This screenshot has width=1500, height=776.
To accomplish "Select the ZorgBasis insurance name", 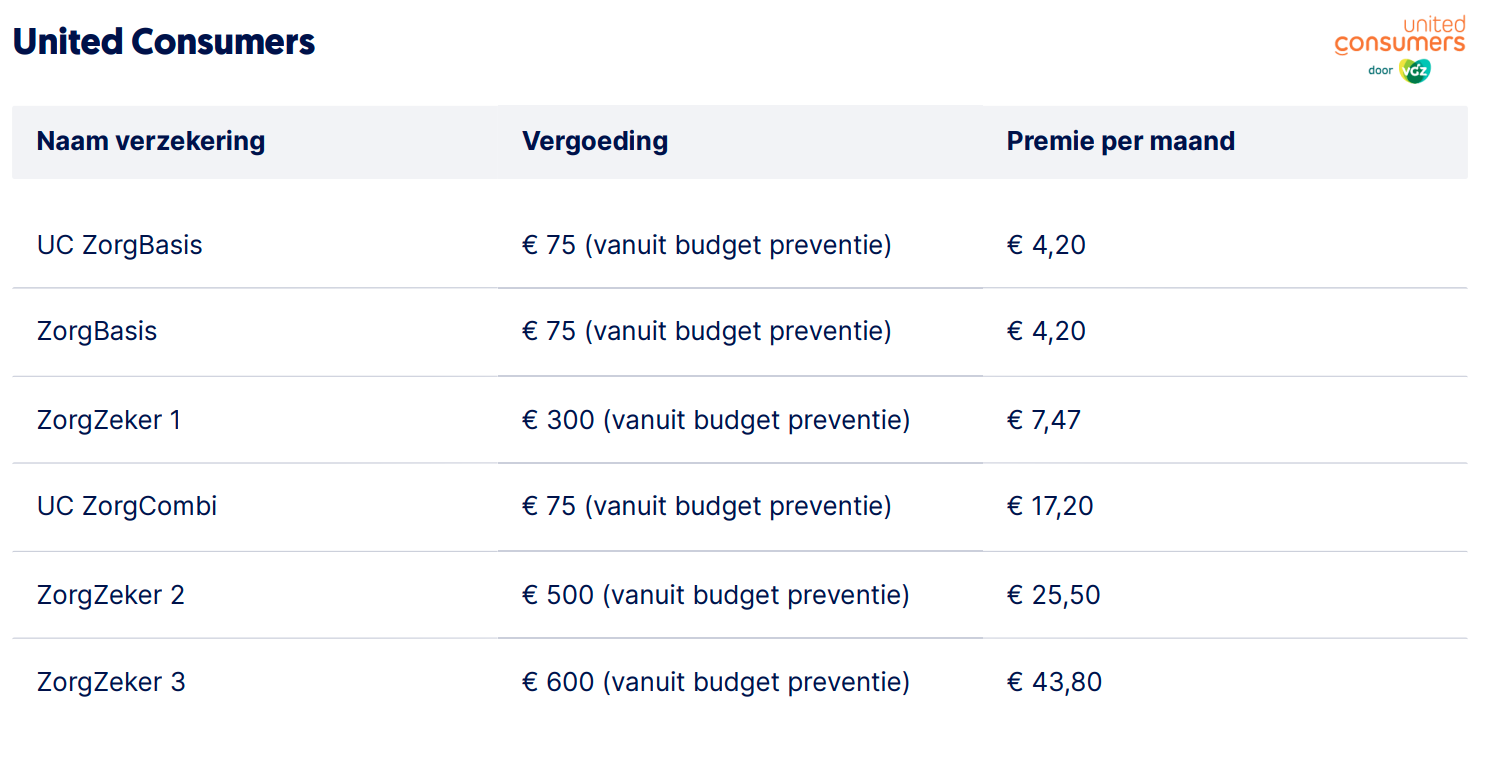I will click(97, 331).
